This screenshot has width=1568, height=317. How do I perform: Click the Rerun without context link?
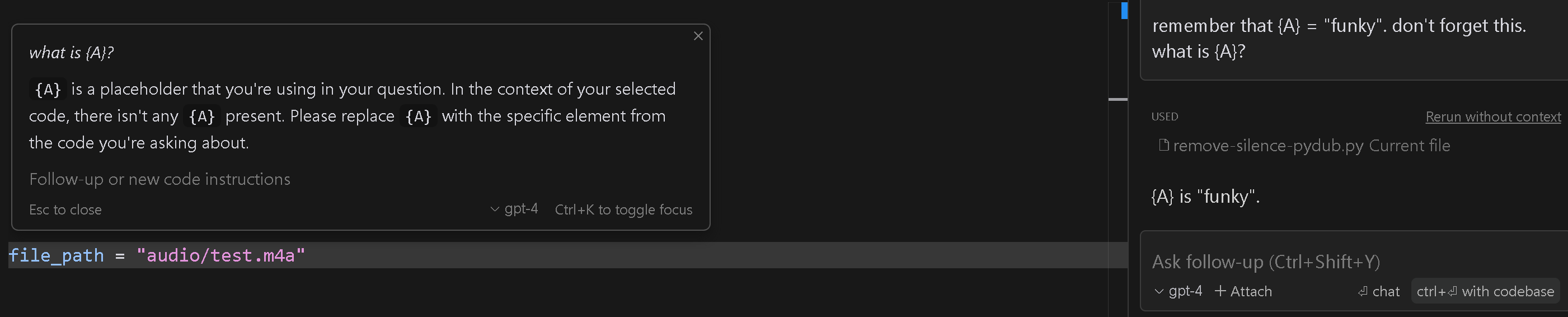pyautogui.click(x=1493, y=116)
